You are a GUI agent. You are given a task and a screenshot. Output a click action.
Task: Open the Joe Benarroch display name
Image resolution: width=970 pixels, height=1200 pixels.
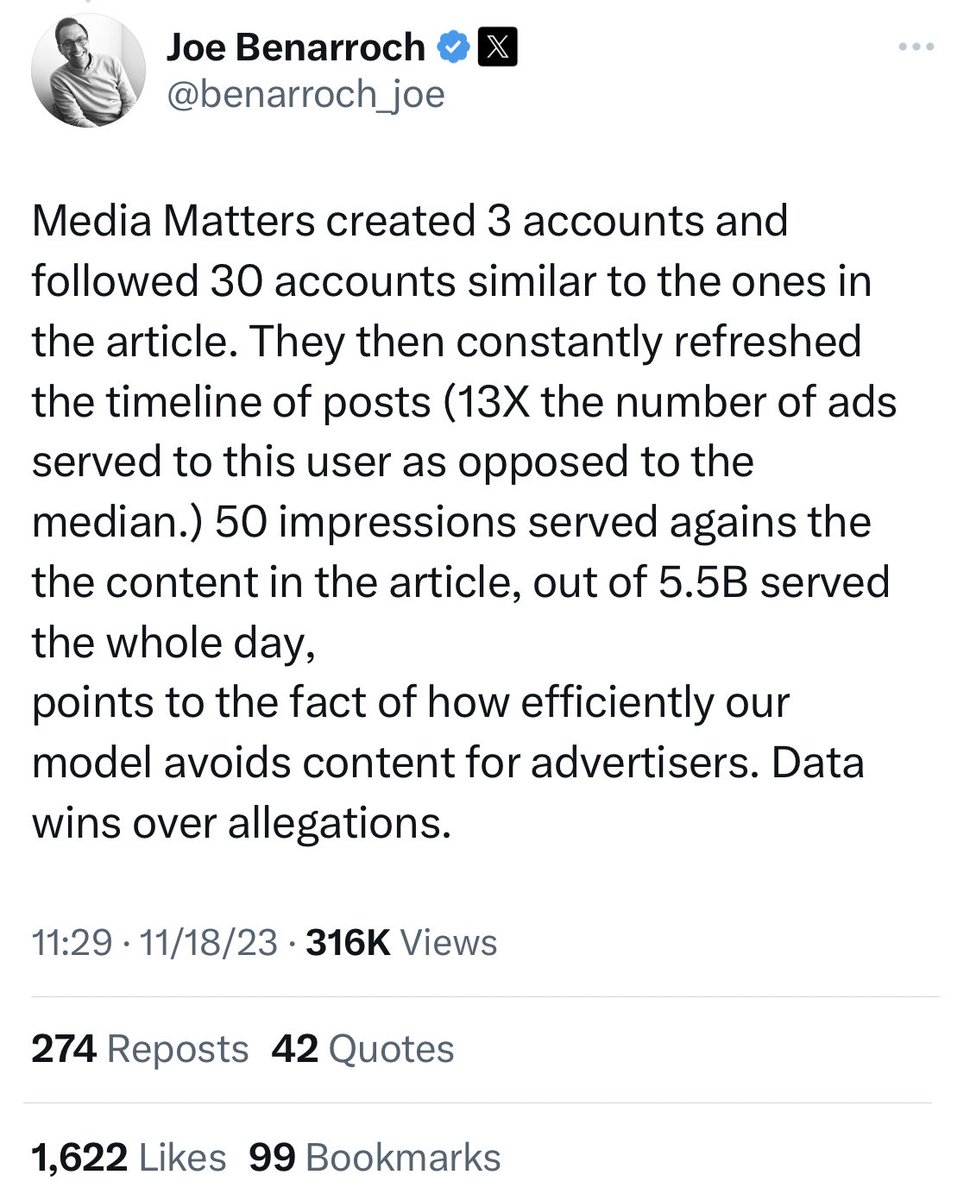[298, 47]
